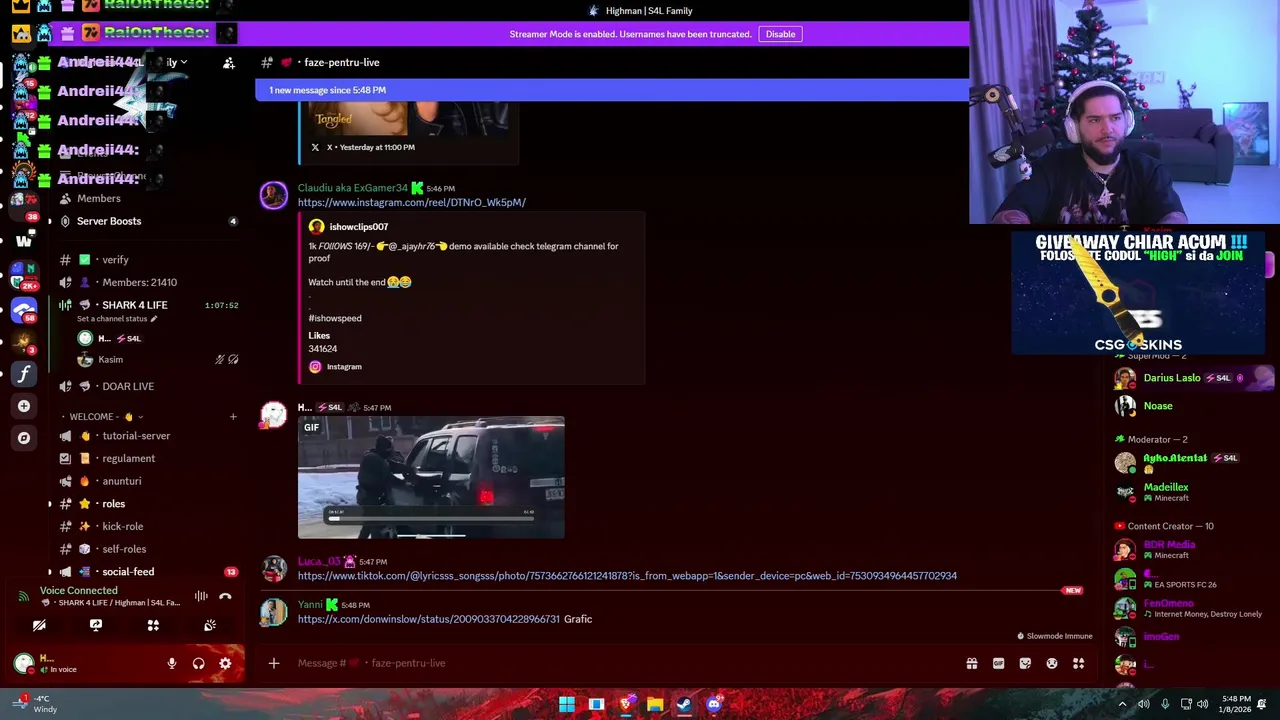The height and width of the screenshot is (720, 1280).
Task: Open the roles channel
Action: 113,504
